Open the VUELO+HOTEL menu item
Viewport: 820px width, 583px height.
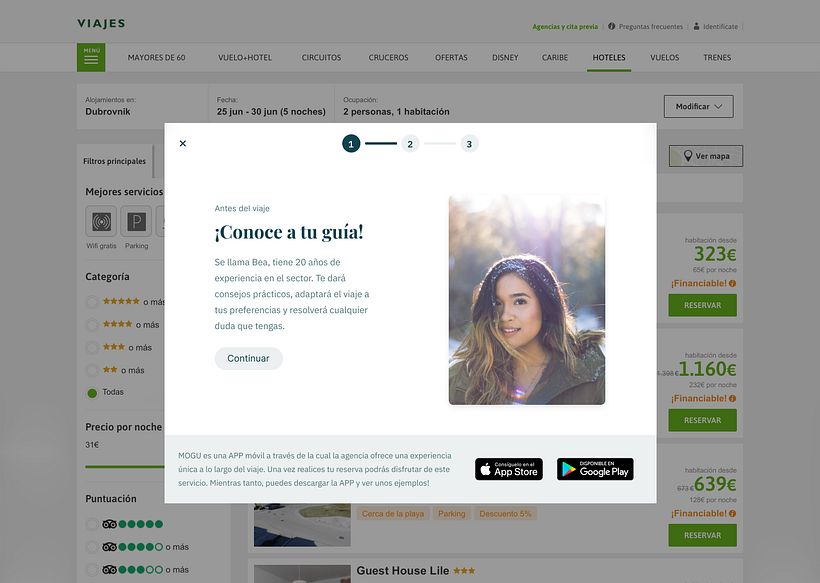[245, 58]
